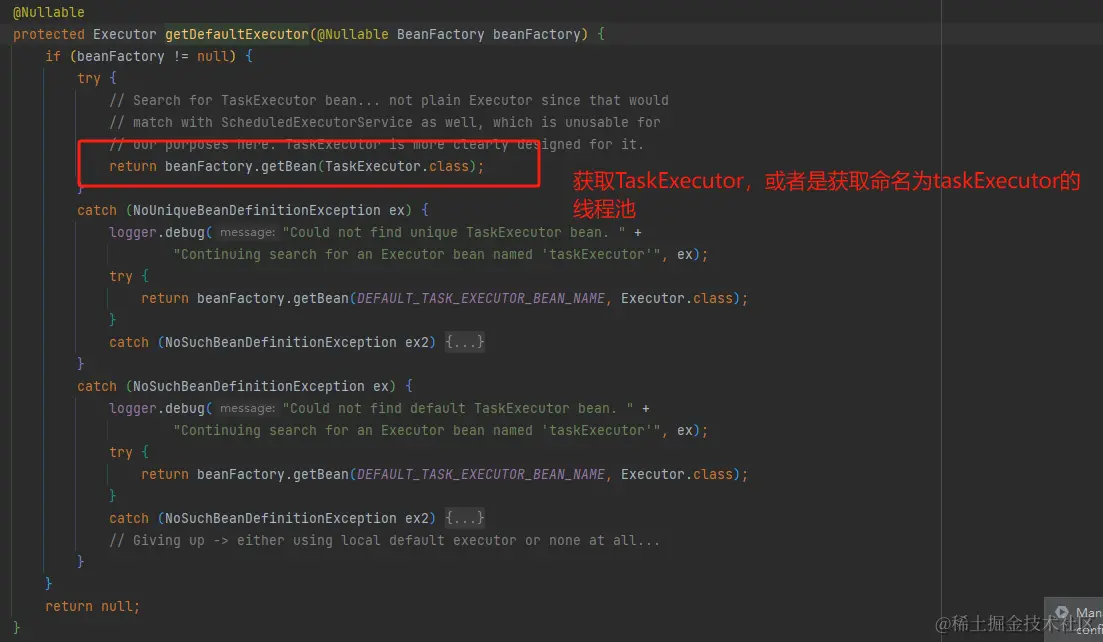This screenshot has height=642, width=1103.
Task: Click TaskExecutor.class in the getBean call
Action: point(397,167)
